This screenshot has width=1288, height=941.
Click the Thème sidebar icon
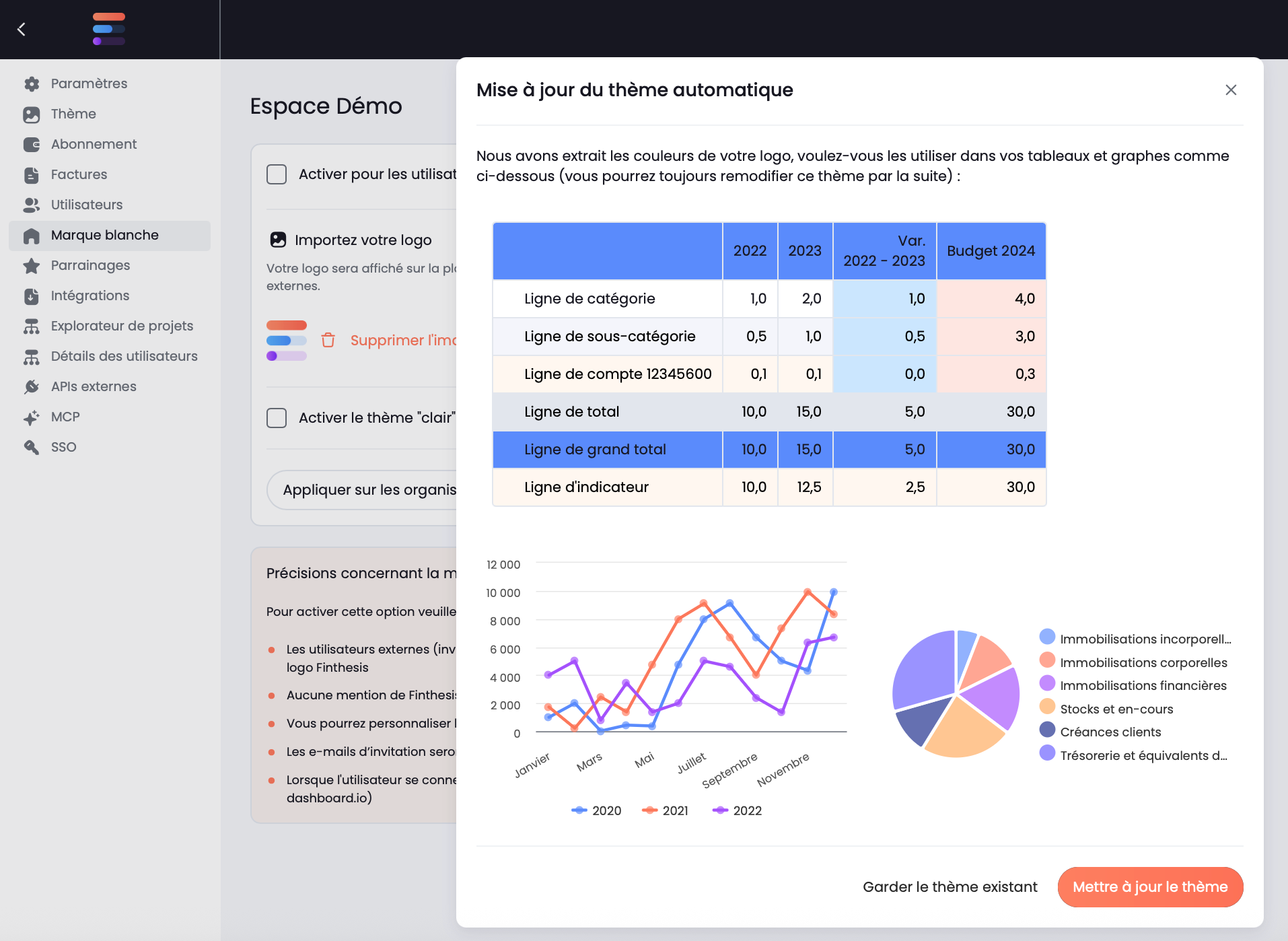point(31,114)
